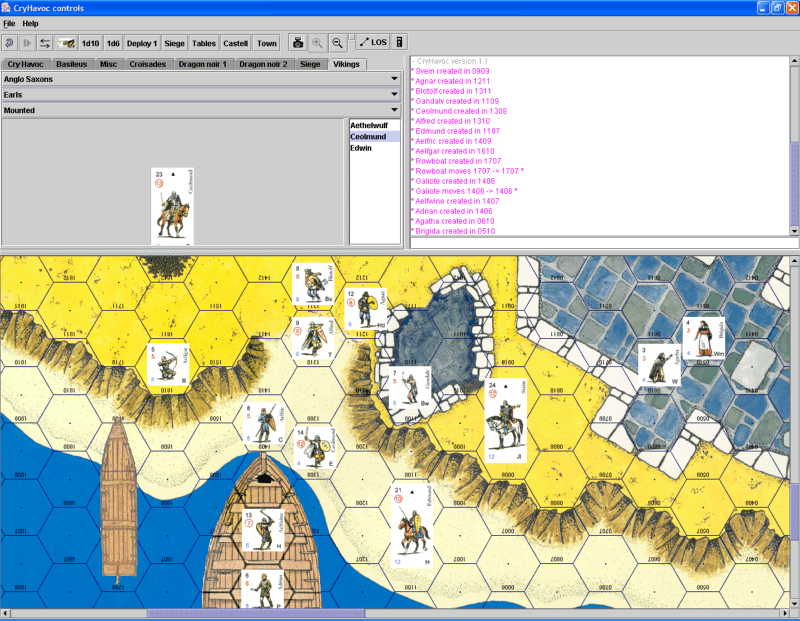Click the log line 'Rowboat created in 1707'

coord(458,161)
